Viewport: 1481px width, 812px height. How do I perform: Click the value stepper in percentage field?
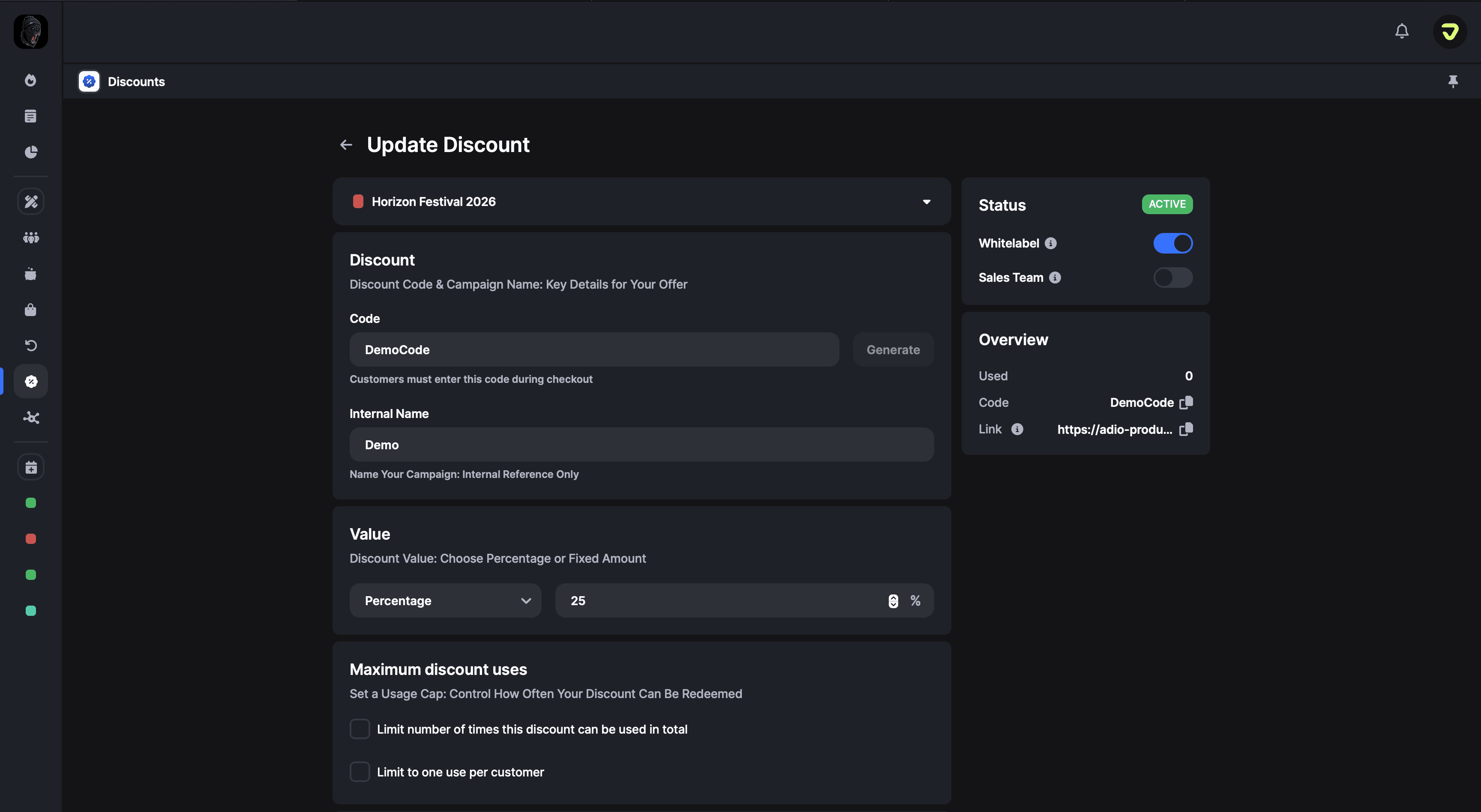click(x=893, y=600)
